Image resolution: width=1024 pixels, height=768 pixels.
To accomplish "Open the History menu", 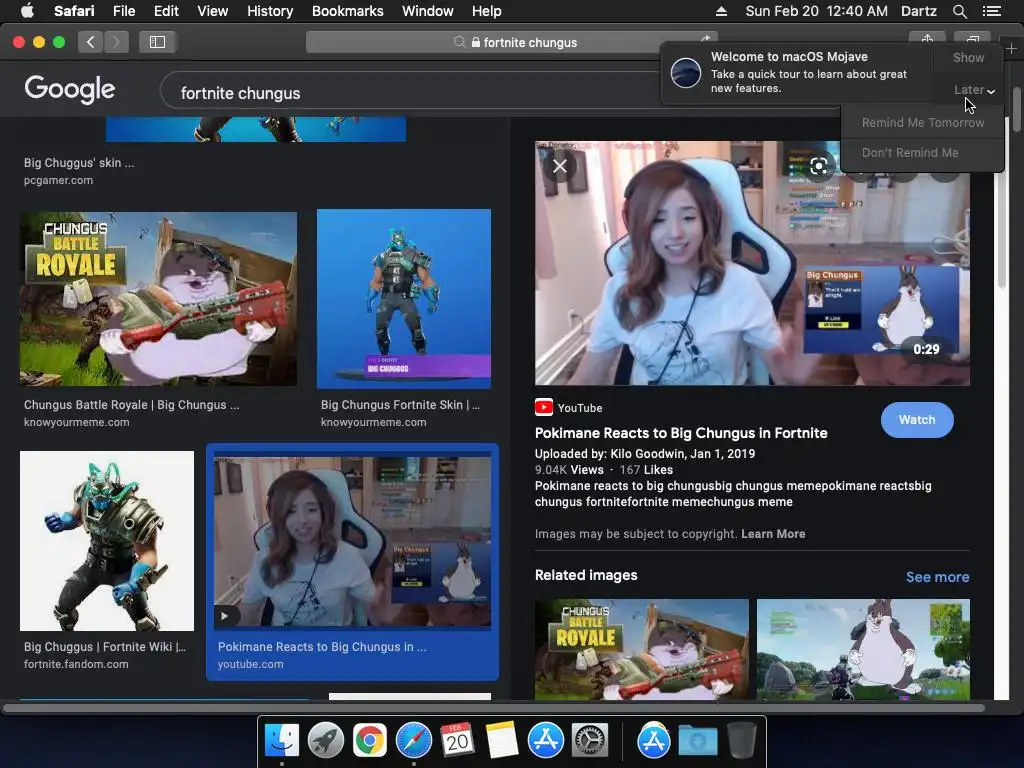I will click(x=270, y=11).
